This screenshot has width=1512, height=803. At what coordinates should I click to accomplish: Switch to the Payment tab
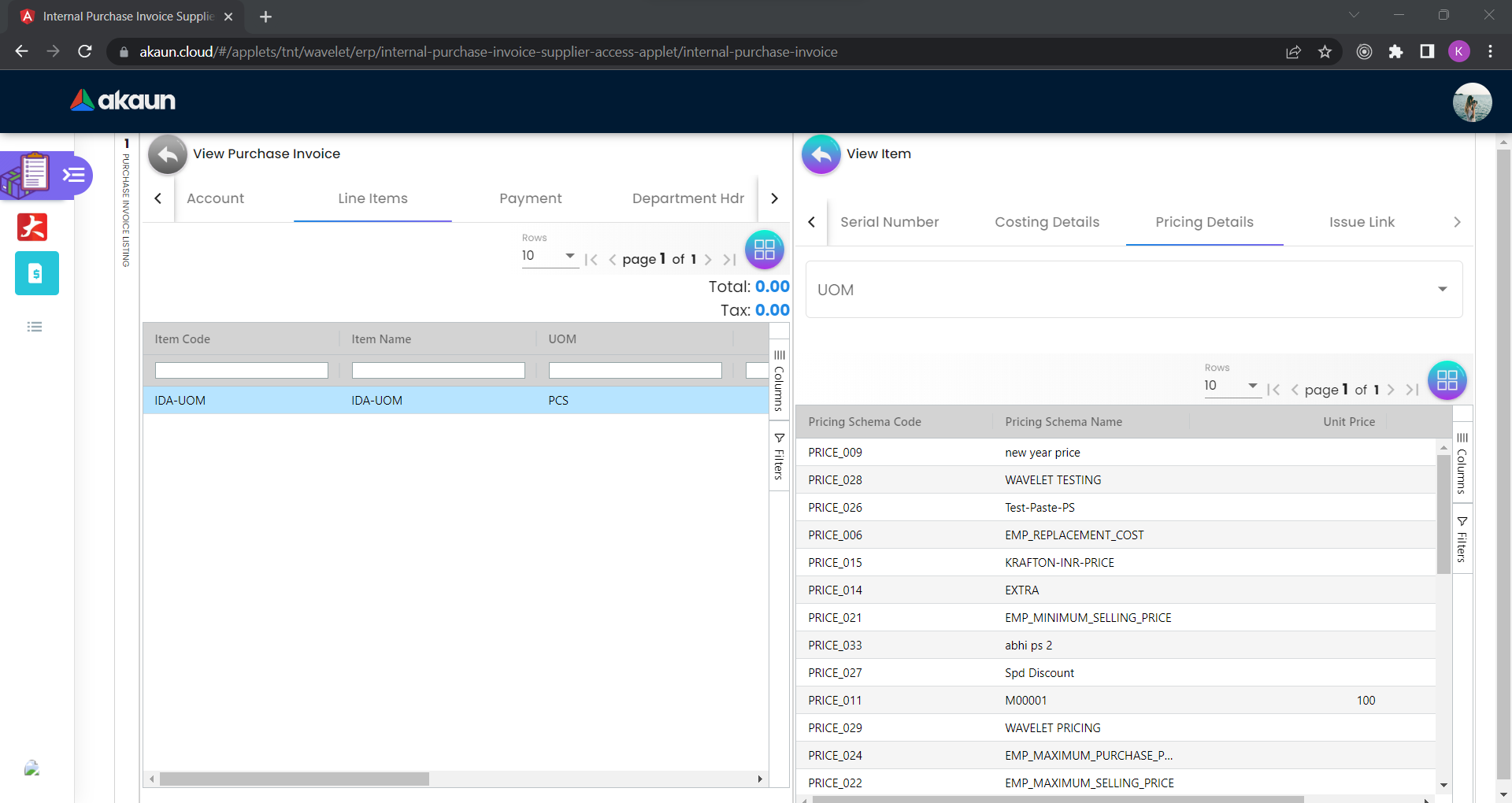pos(530,198)
